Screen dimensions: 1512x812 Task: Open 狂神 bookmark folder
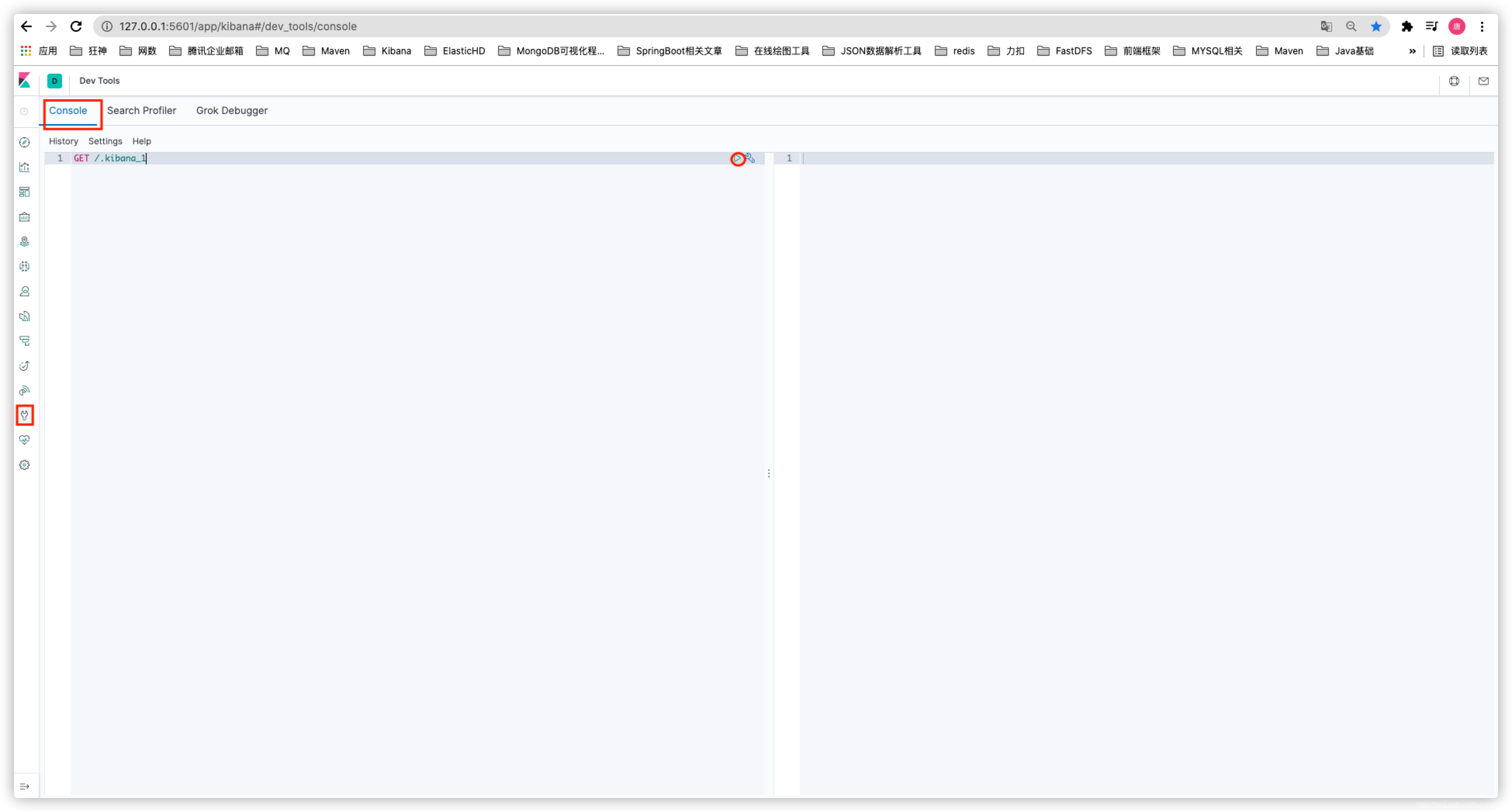tap(88, 51)
